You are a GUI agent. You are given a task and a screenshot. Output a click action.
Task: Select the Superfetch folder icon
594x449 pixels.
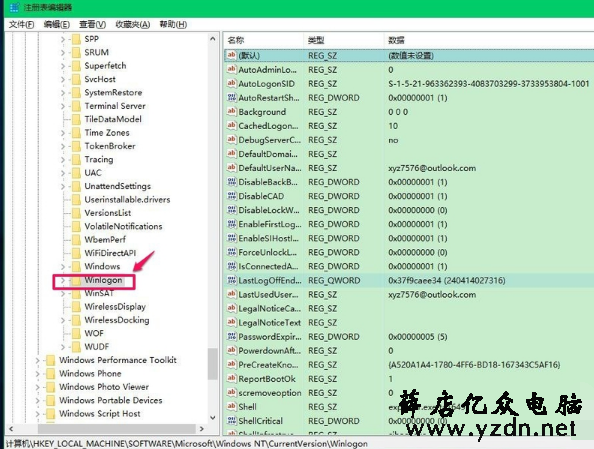pyautogui.click(x=76, y=66)
